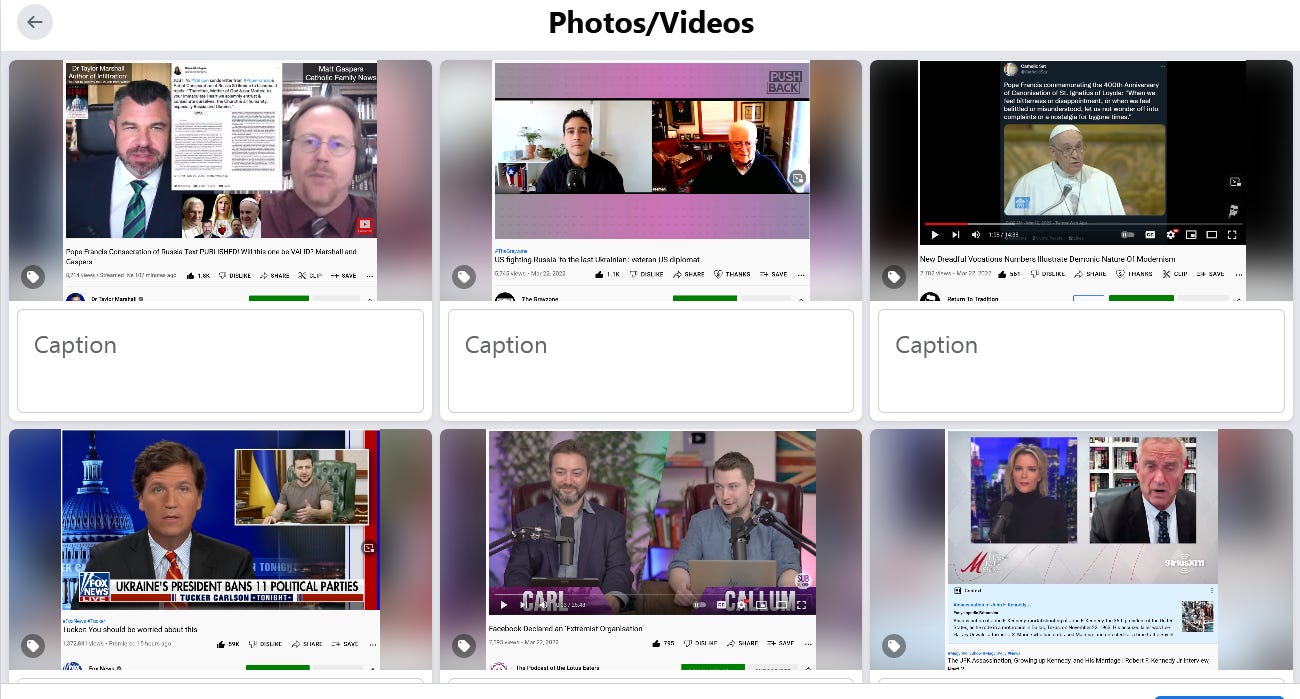Add a caption to the Pope Francis photo
The height and width of the screenshot is (699, 1300).
point(1081,361)
